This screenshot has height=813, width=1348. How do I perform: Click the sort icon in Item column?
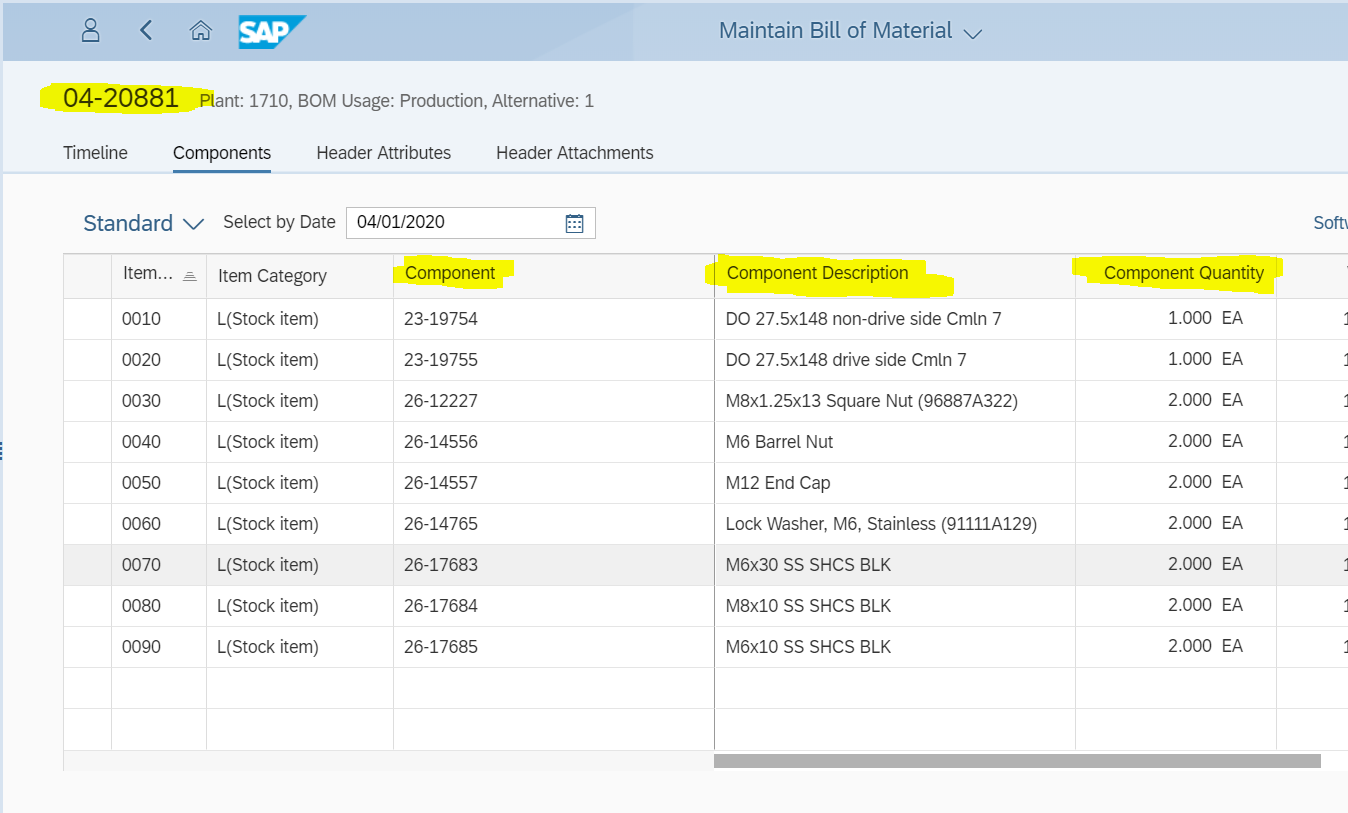[190, 276]
